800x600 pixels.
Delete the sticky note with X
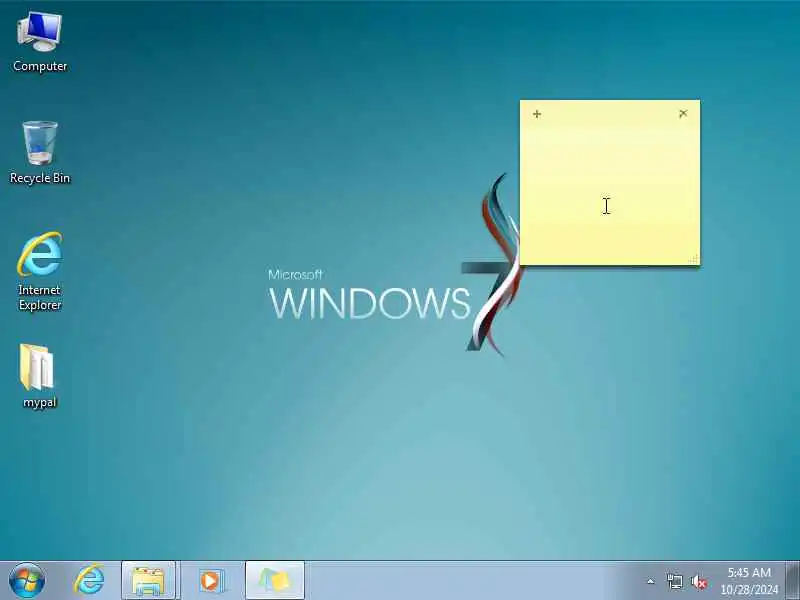tap(683, 114)
